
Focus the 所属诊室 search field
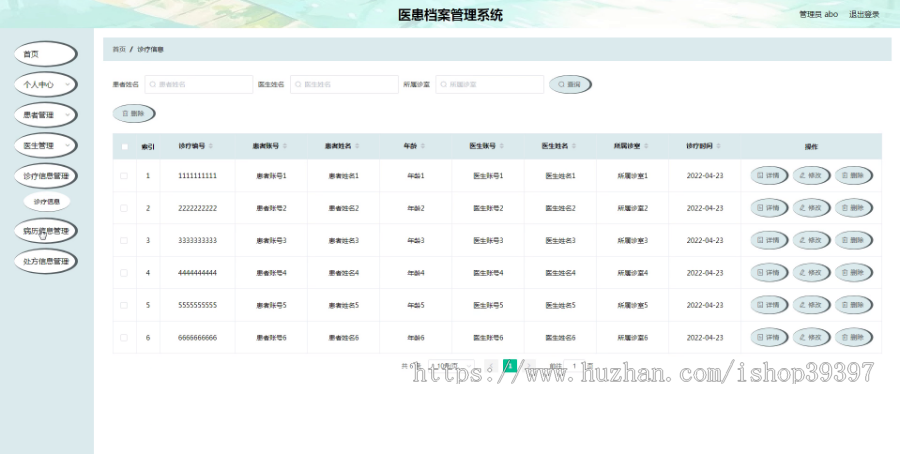click(490, 84)
